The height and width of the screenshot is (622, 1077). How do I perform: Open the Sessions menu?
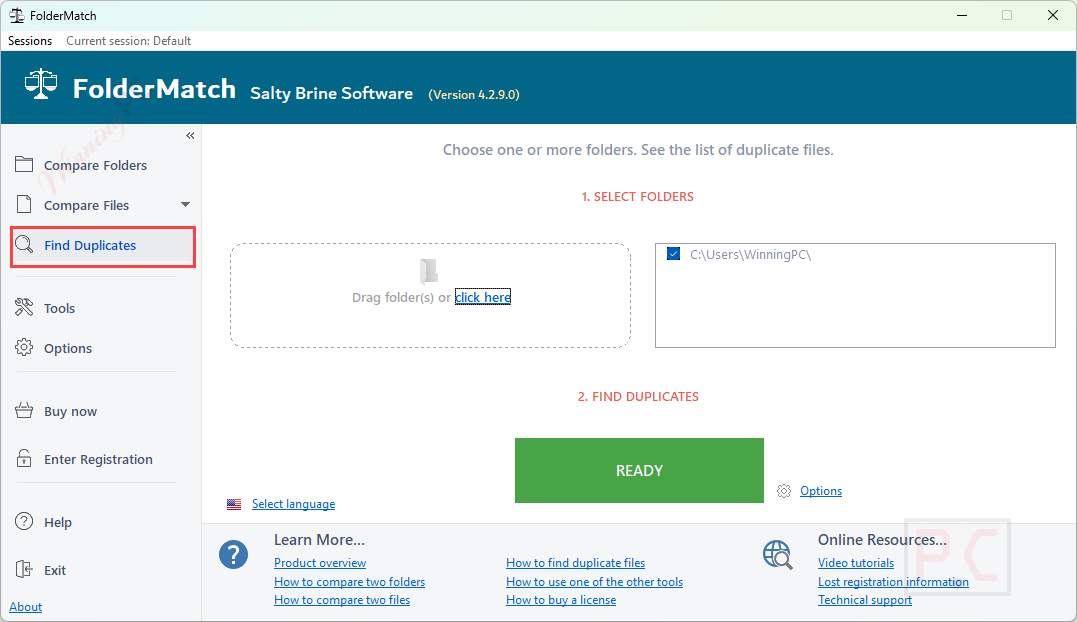click(30, 41)
